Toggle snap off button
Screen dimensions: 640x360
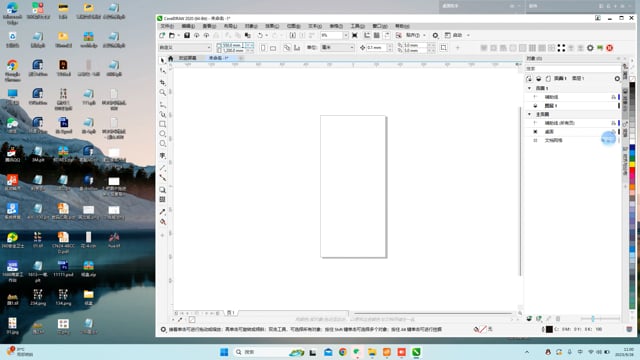tap(399, 36)
